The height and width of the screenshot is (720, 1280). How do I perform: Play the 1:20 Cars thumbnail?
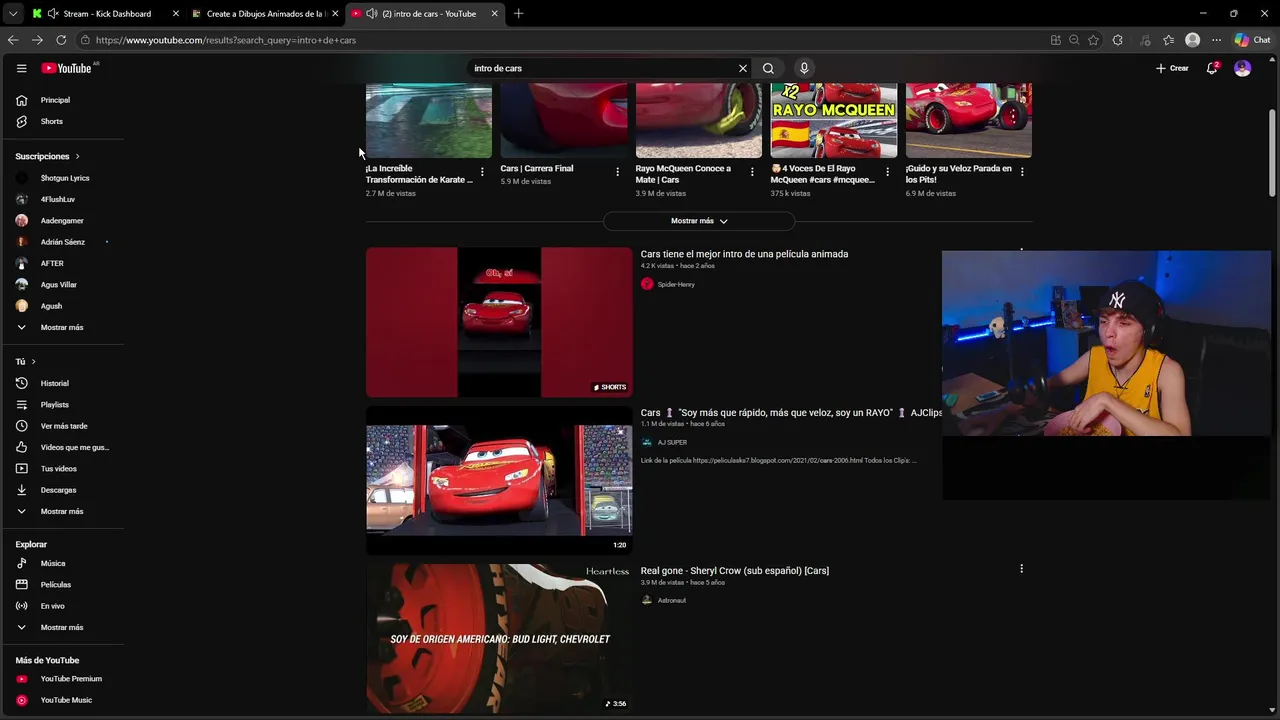[x=499, y=480]
